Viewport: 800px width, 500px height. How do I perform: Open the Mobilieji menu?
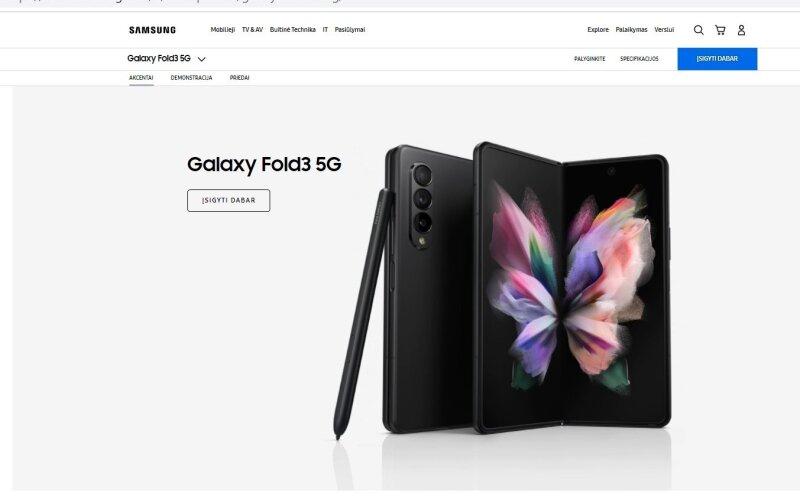[x=222, y=30]
